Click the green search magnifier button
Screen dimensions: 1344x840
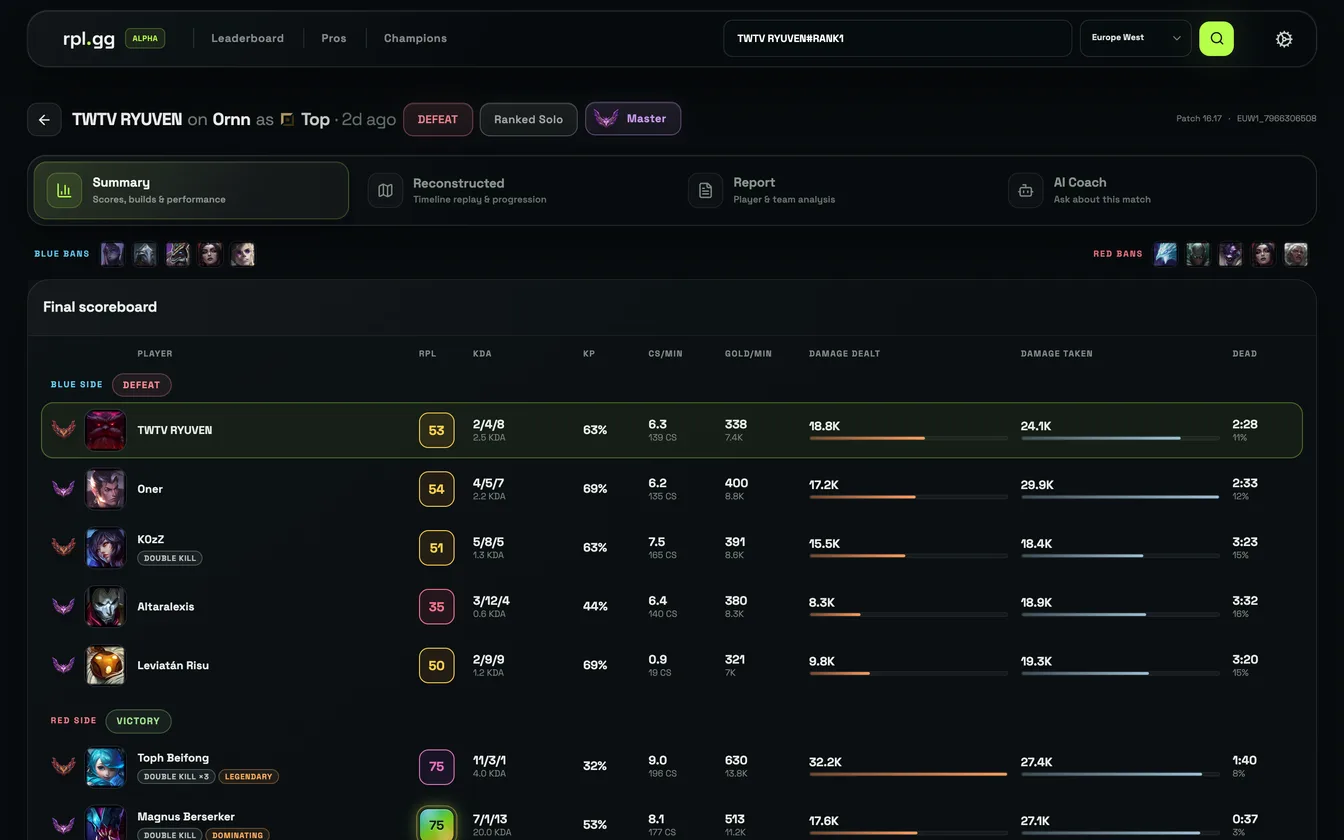click(x=1216, y=38)
